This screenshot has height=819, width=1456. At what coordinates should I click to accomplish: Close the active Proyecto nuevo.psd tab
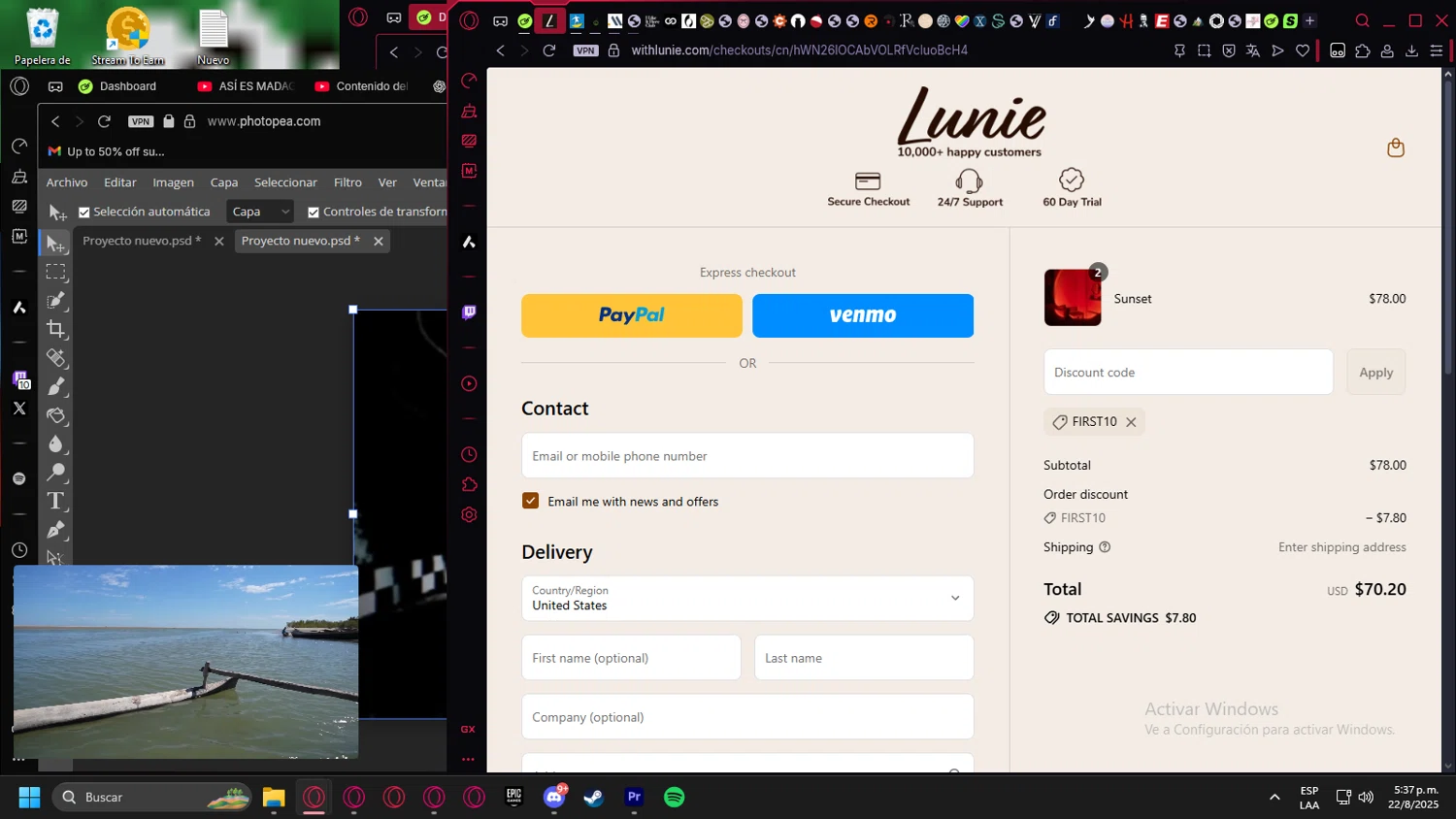coord(379,241)
